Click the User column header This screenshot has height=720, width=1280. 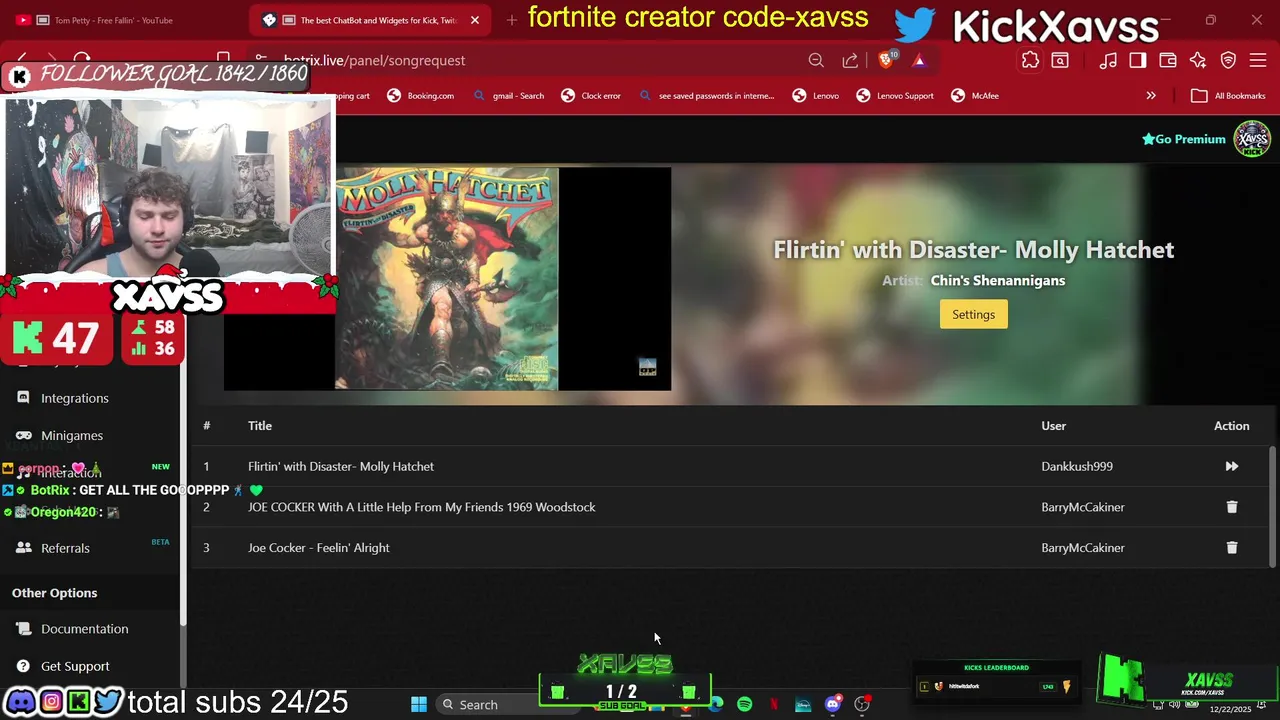click(1053, 426)
